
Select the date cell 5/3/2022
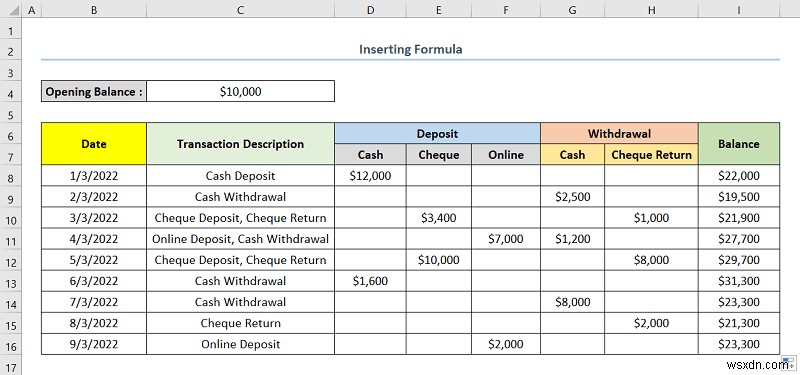94,260
